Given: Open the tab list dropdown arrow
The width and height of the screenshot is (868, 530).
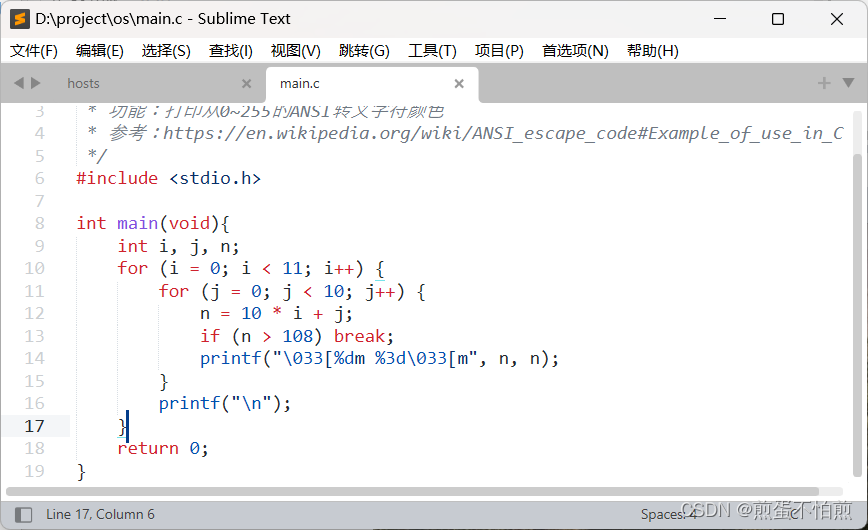Looking at the screenshot, I should coord(848,83).
